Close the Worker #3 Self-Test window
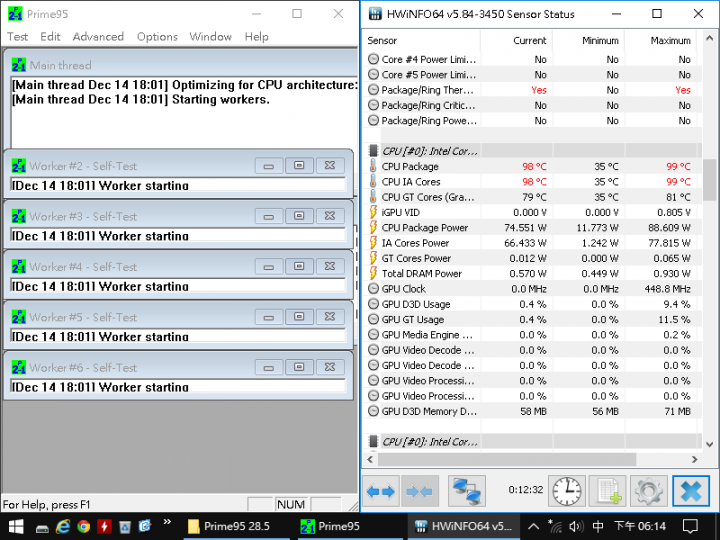The height and width of the screenshot is (540, 720). (x=330, y=216)
